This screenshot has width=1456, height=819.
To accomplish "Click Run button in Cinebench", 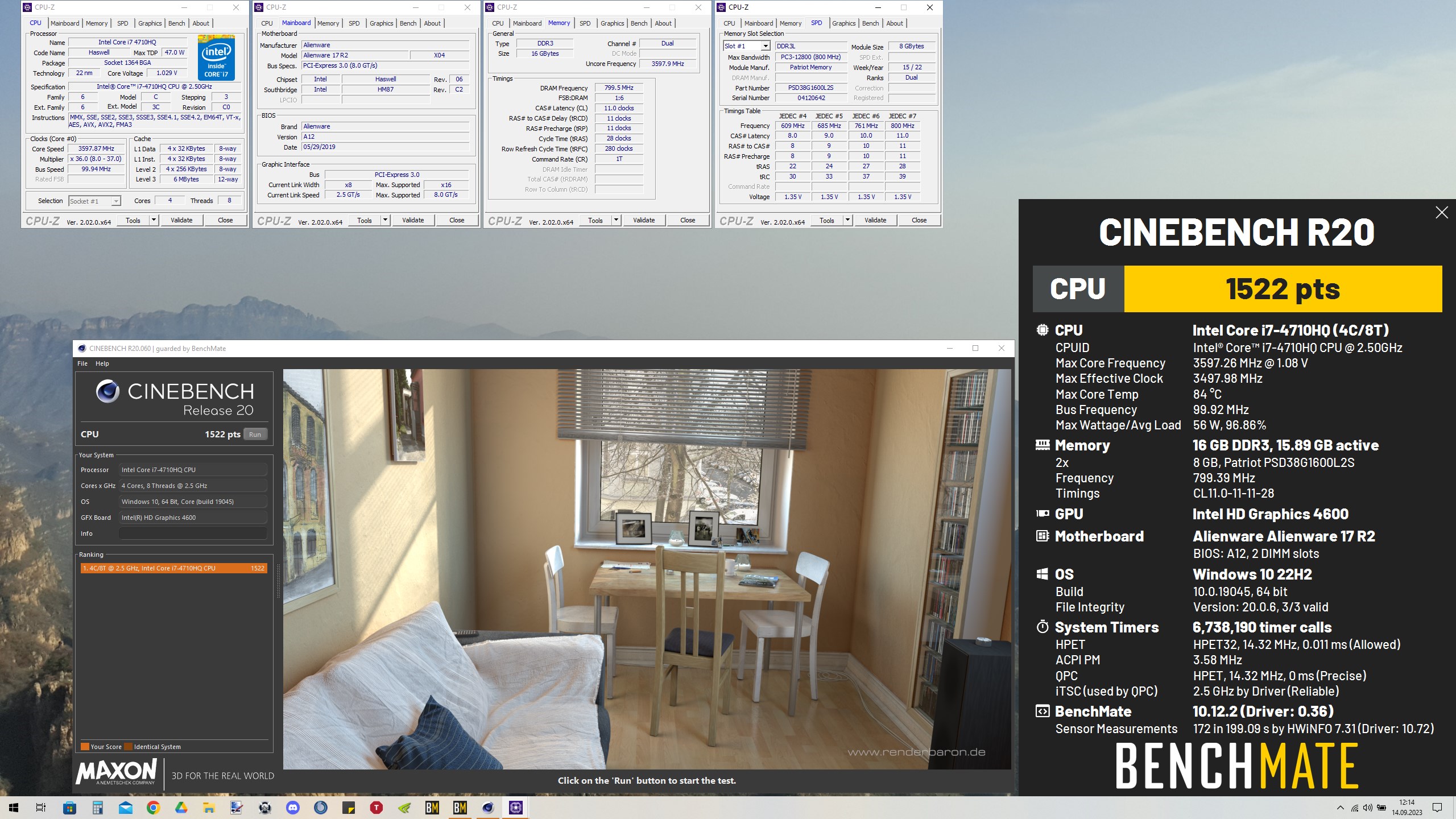I will pyautogui.click(x=255, y=434).
